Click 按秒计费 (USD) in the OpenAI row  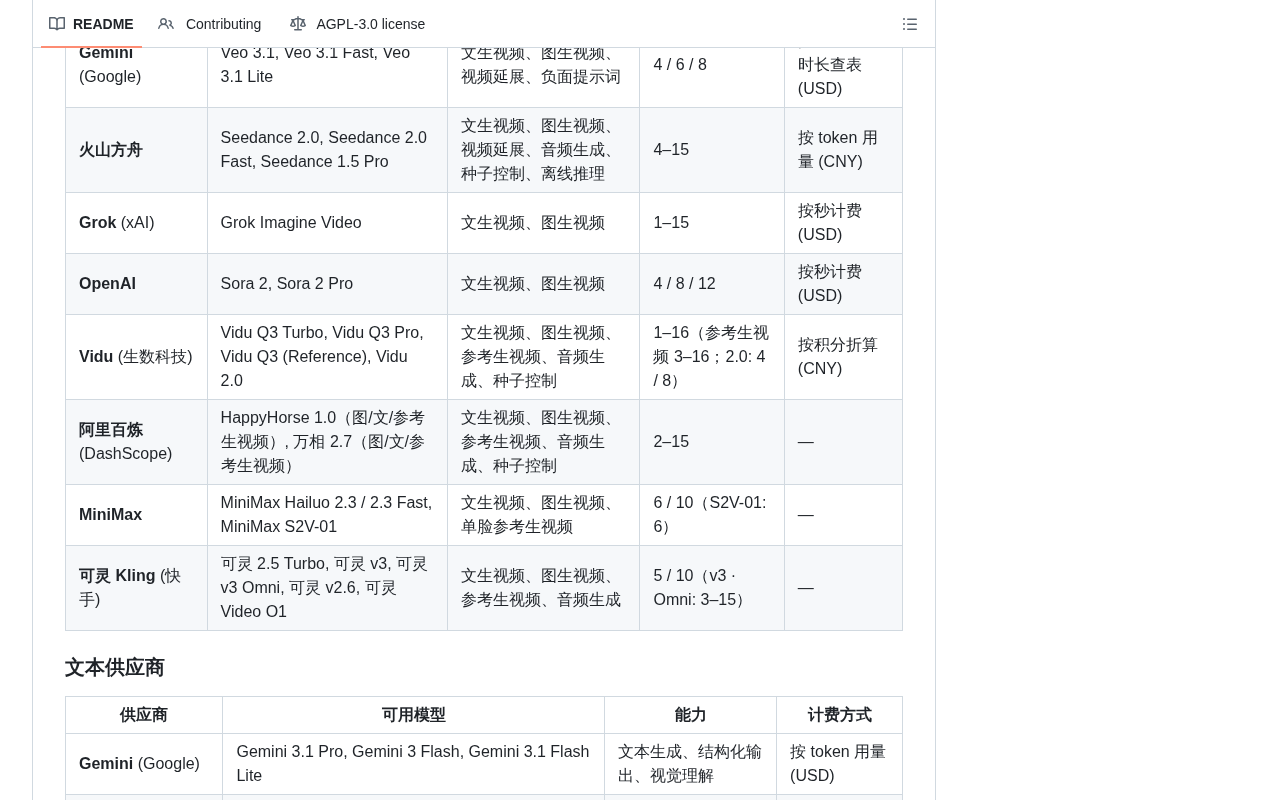[843, 284]
